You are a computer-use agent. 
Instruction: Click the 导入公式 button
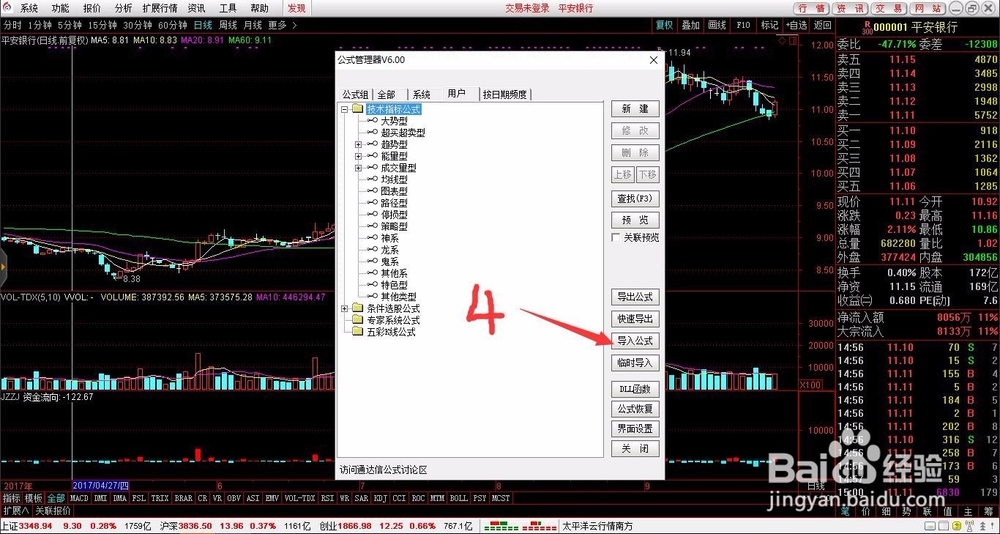pyautogui.click(x=635, y=341)
